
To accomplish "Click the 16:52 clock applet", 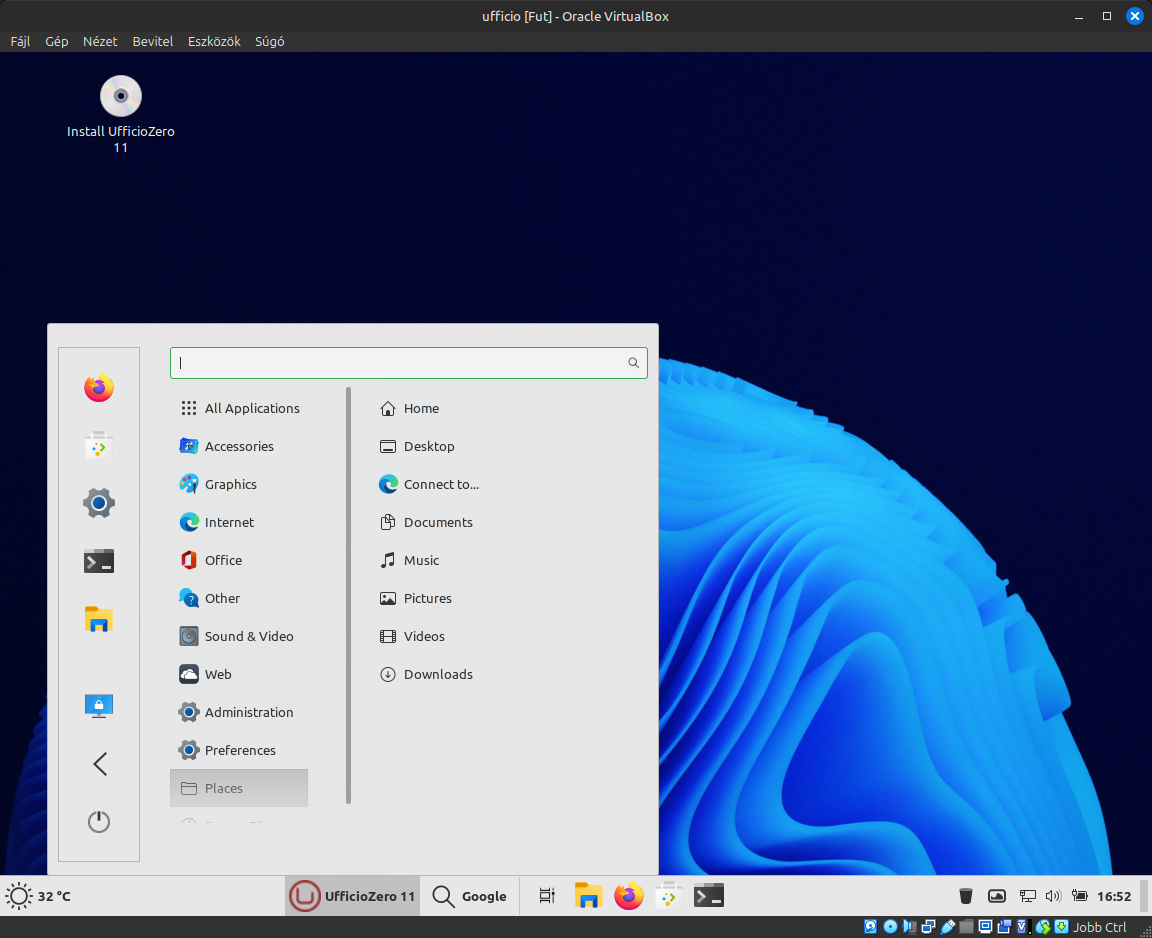I will 1114,896.
